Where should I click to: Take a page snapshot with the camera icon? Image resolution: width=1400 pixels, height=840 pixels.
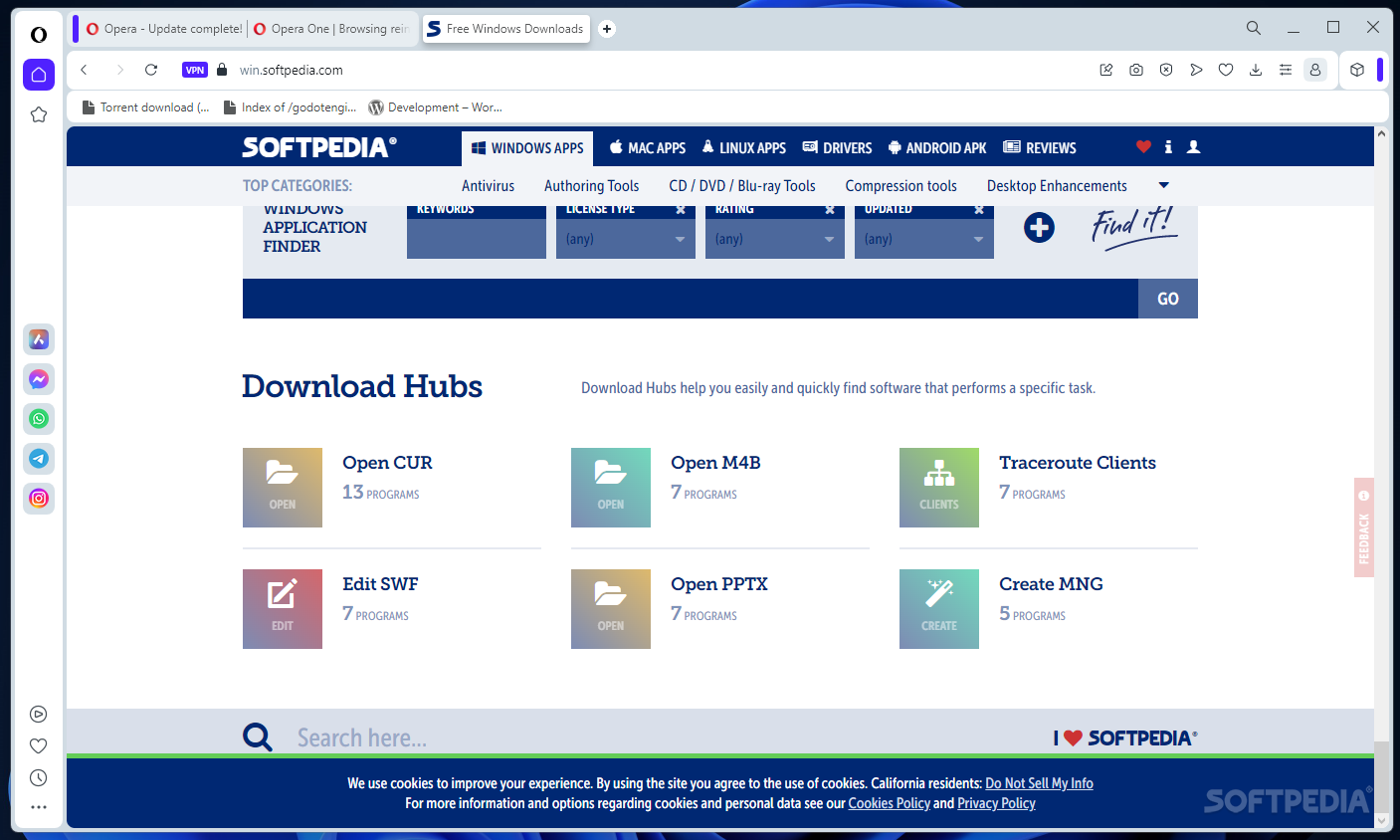pyautogui.click(x=1135, y=70)
